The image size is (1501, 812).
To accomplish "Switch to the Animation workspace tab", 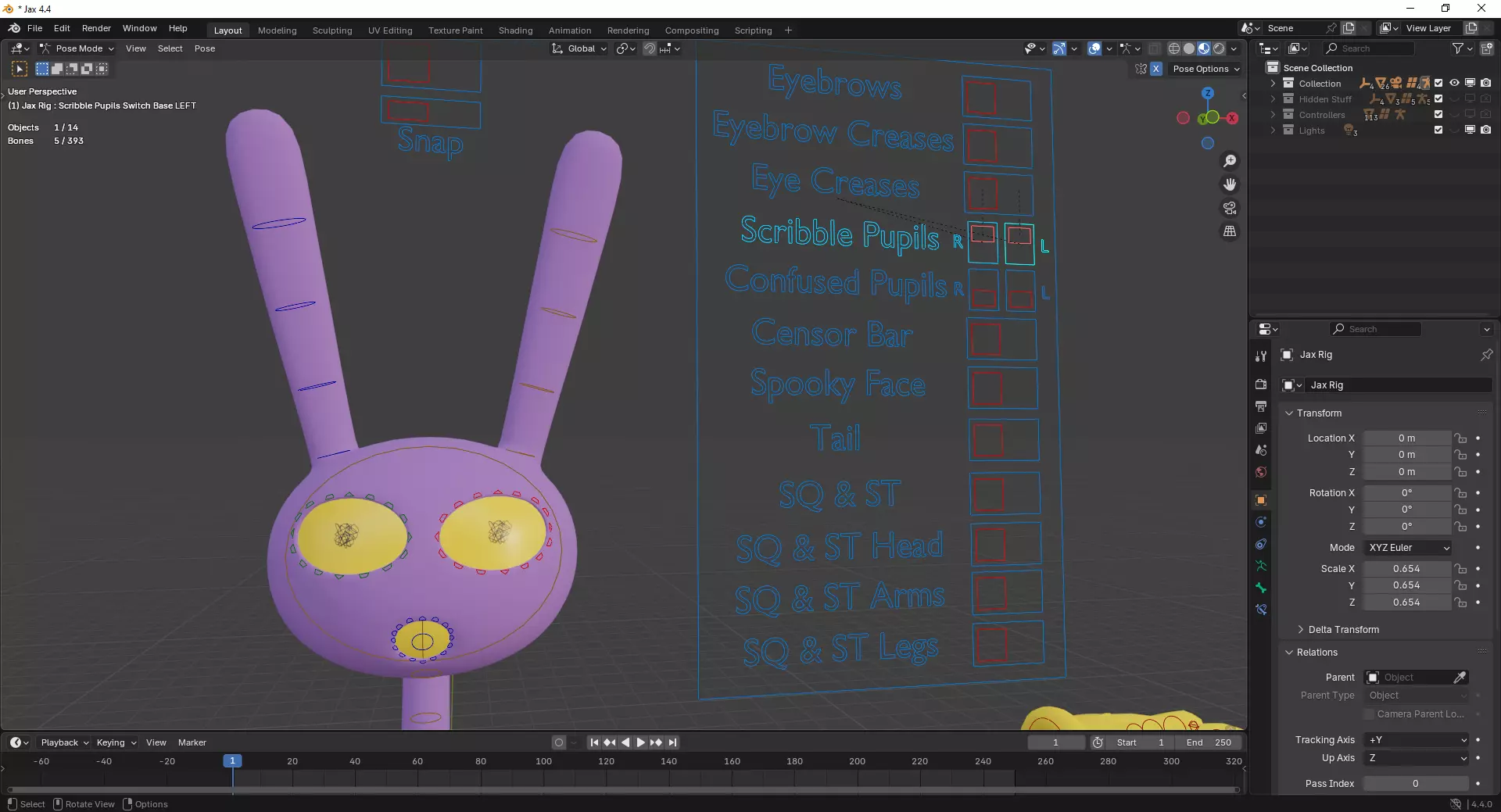I will [569, 30].
